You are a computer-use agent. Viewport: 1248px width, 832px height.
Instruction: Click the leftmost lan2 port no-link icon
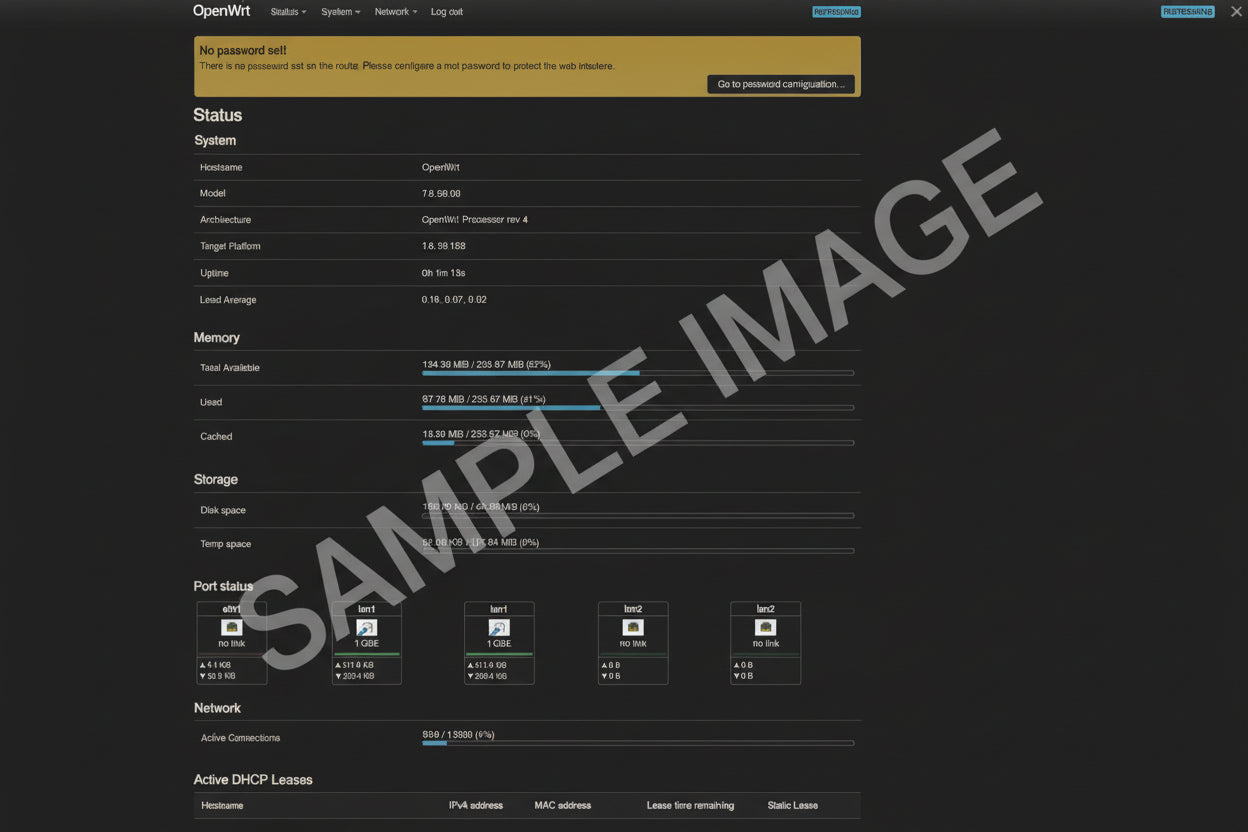(x=633, y=627)
